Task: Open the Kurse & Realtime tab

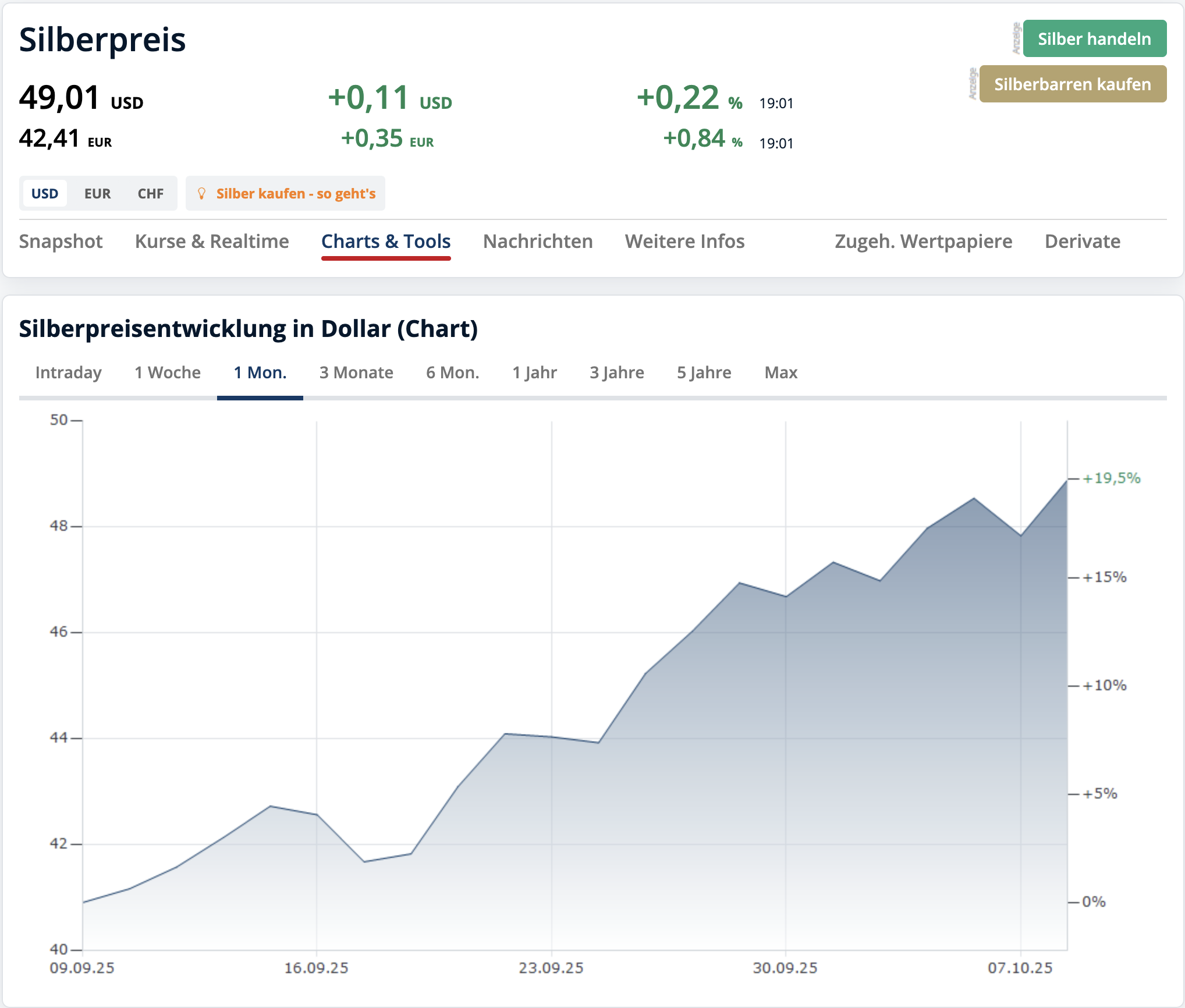Action: (212, 242)
